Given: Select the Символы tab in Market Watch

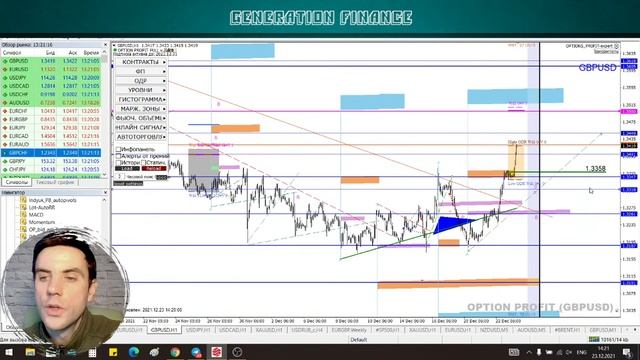Looking at the screenshot, I should pyautogui.click(x=17, y=182).
